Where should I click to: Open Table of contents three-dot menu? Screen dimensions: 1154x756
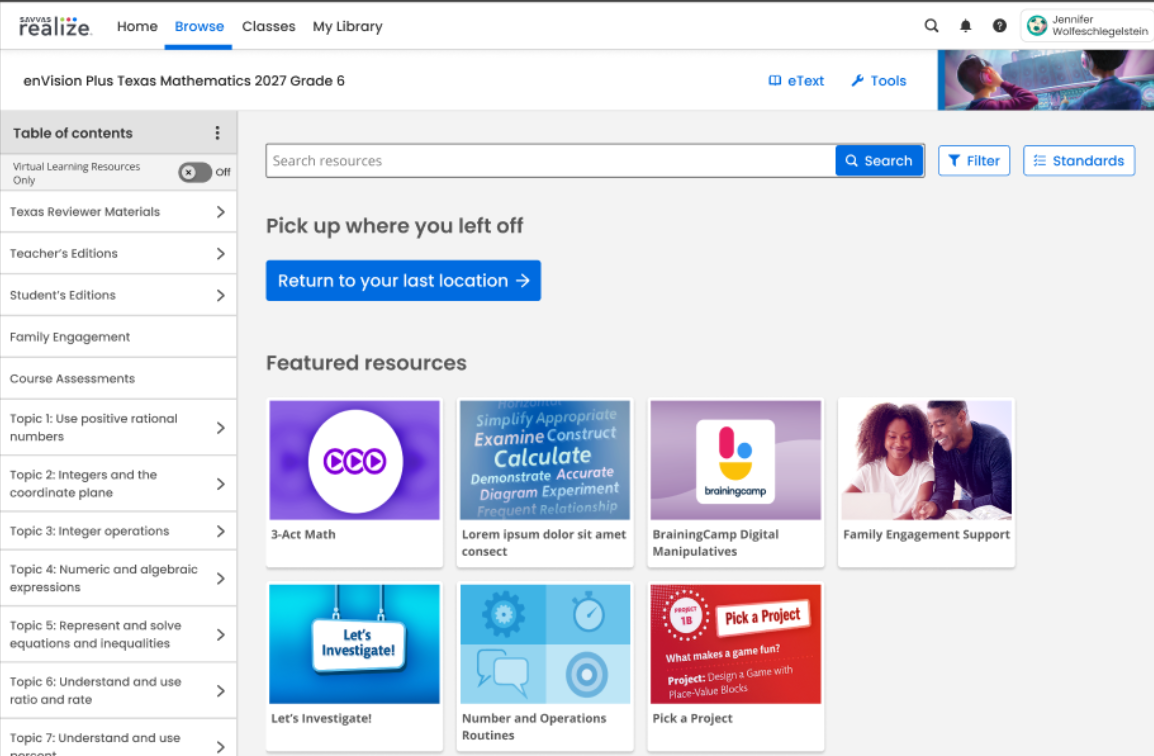pos(217,133)
